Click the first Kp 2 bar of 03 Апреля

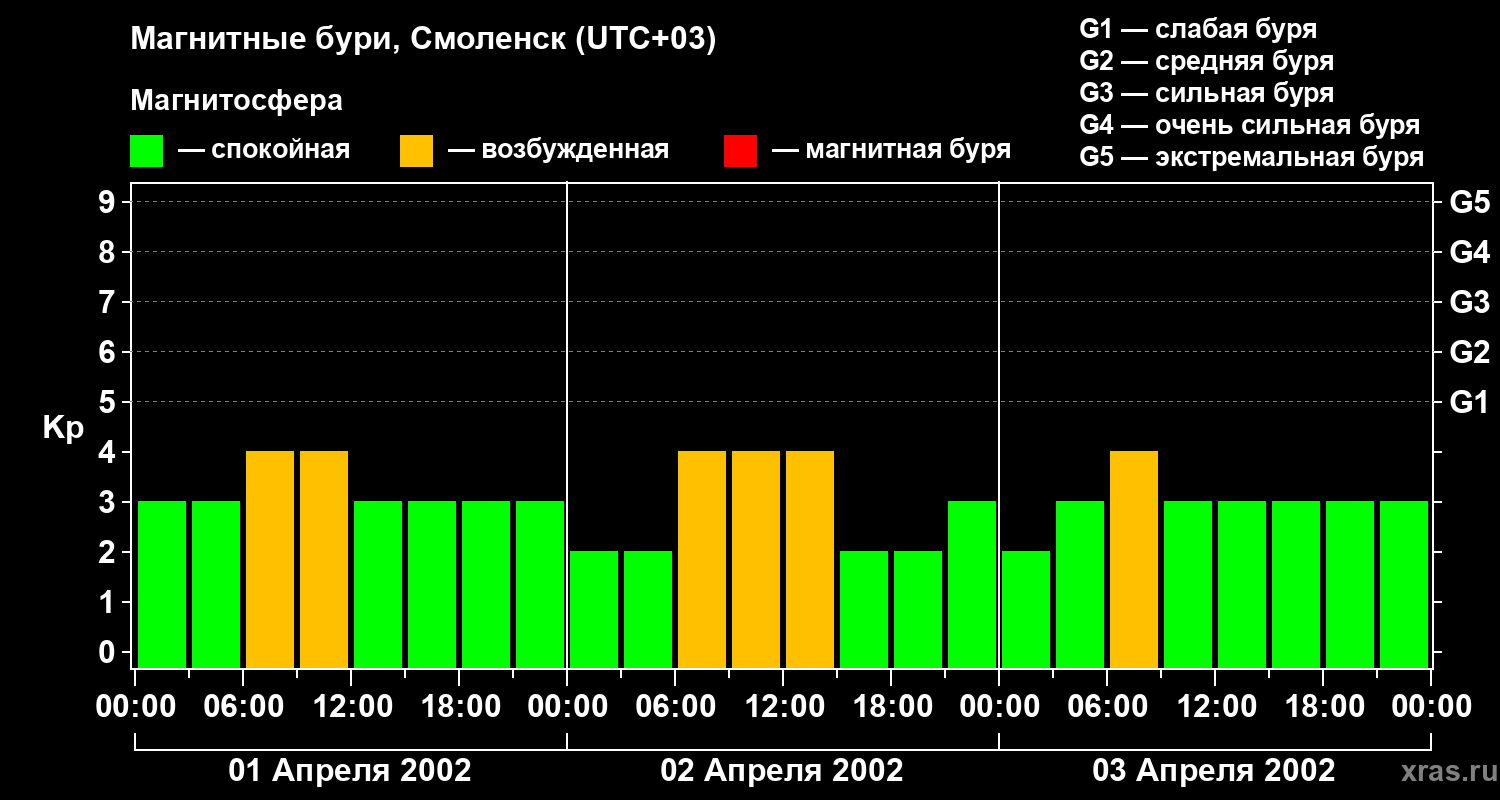1026,609
